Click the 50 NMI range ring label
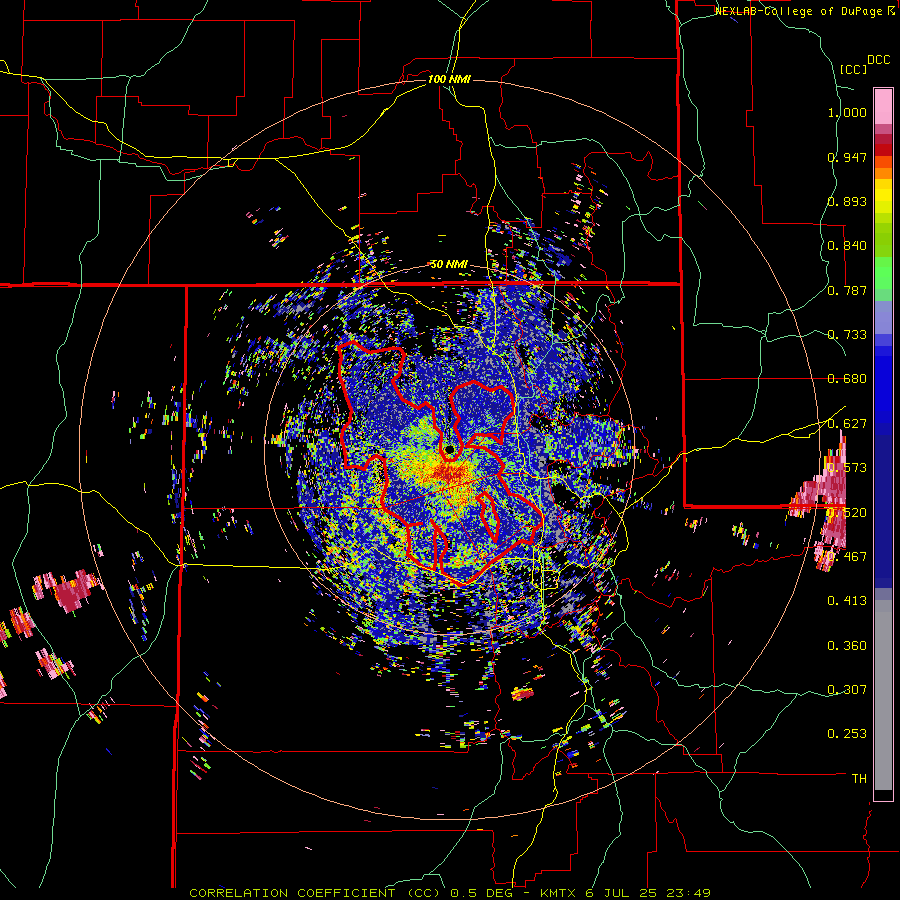The width and height of the screenshot is (900, 900). coord(449,265)
